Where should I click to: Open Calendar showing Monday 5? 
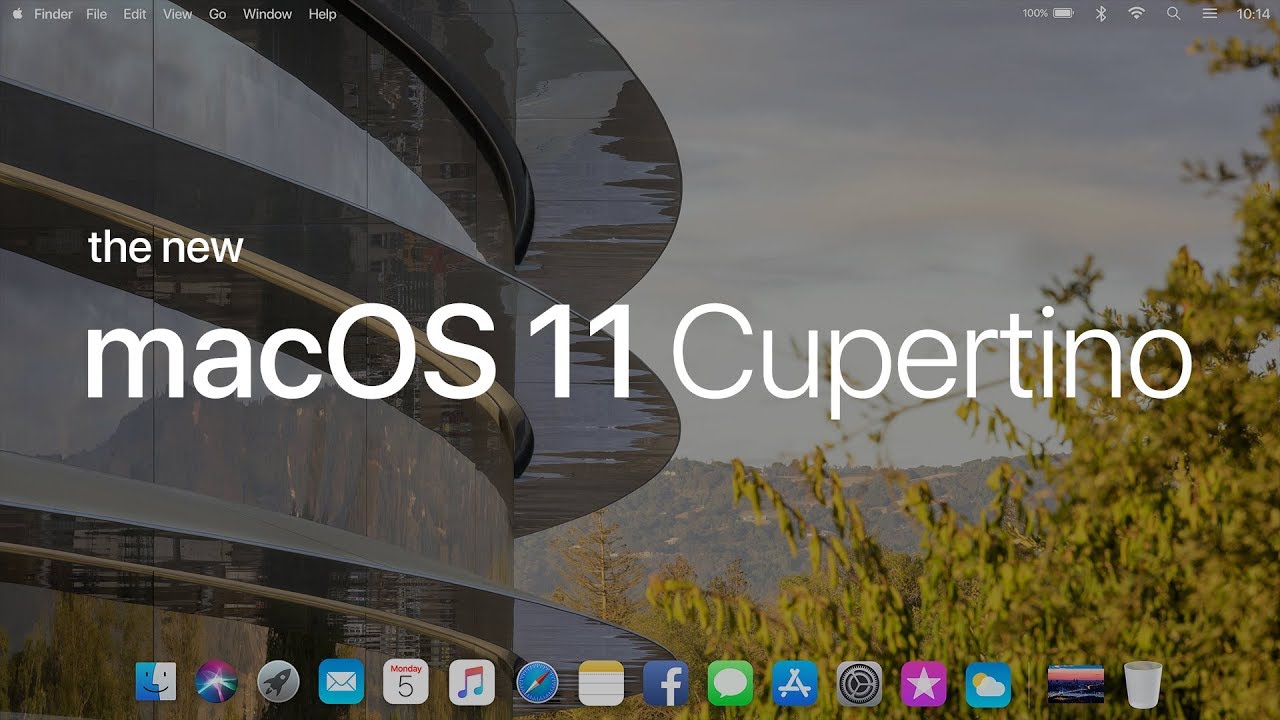tap(406, 683)
